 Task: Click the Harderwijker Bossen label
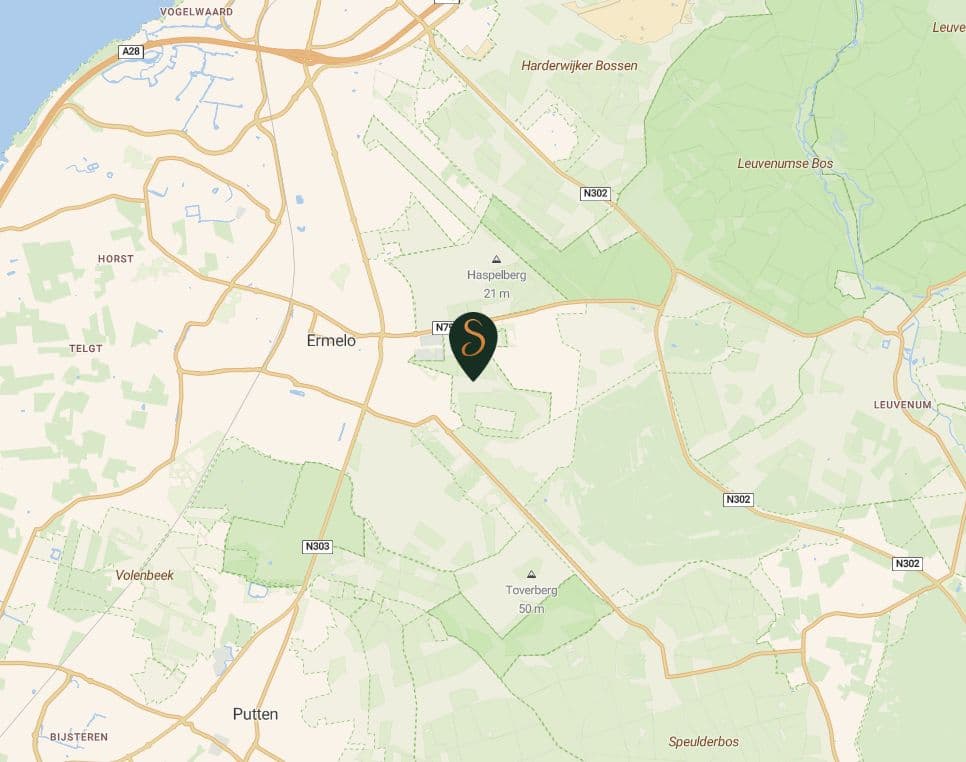(579, 66)
